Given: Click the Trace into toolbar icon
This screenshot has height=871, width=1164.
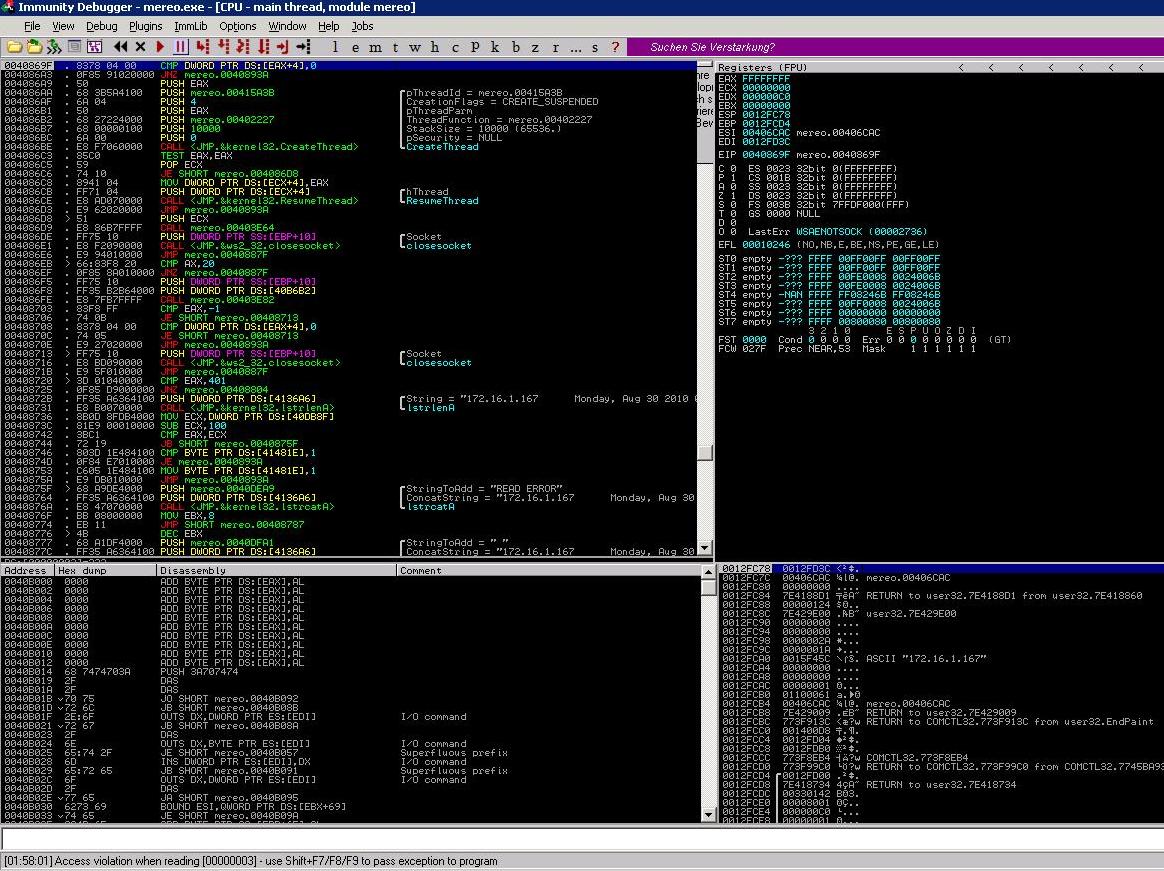Looking at the screenshot, I should pyautogui.click(x=243, y=47).
